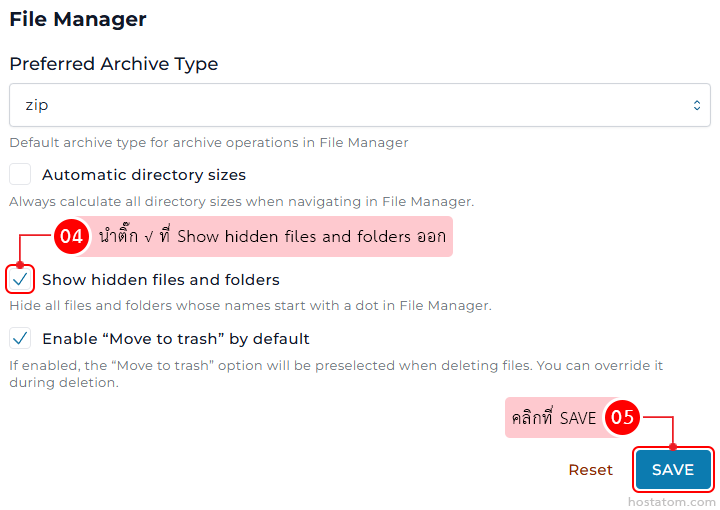Click the Preferred Archive Type label
This screenshot has width=720, height=510.
113,64
